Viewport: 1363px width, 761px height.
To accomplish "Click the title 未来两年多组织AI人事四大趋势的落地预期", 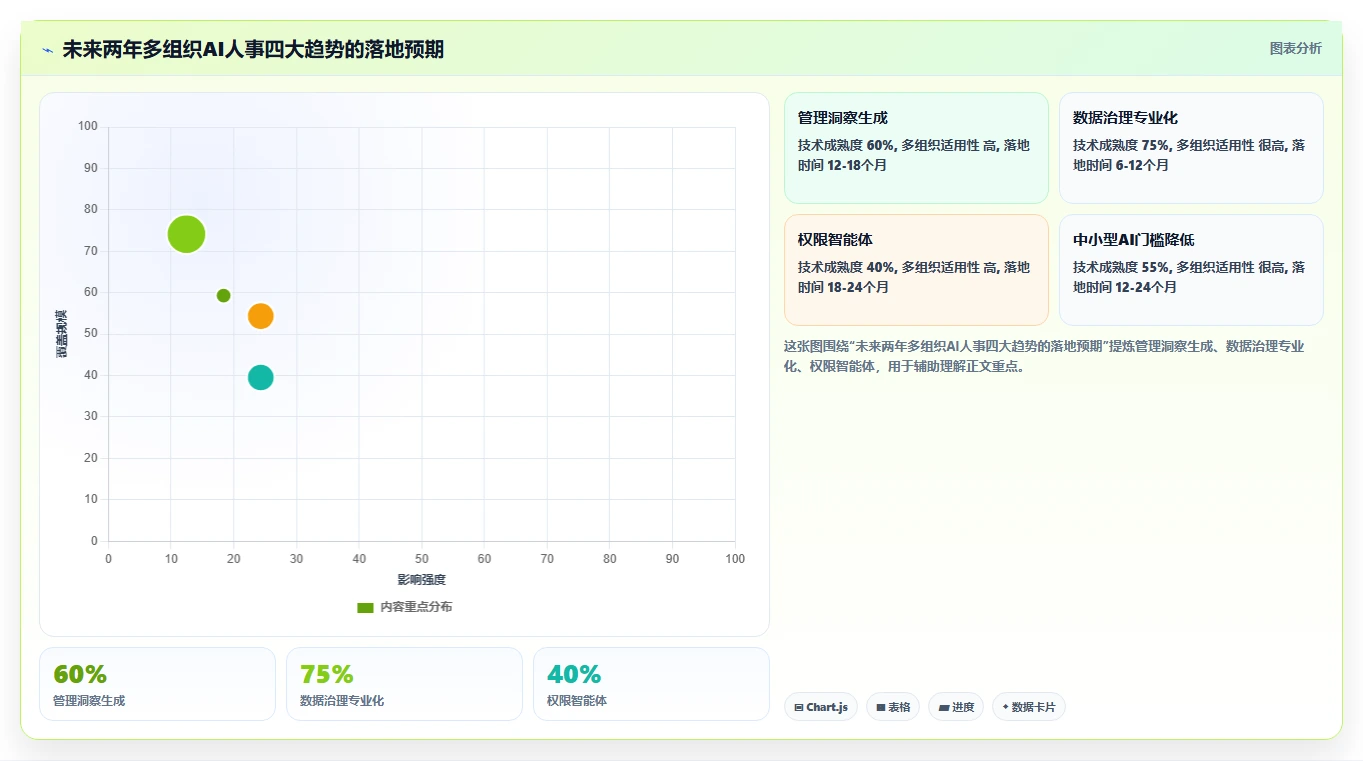I will 253,50.
